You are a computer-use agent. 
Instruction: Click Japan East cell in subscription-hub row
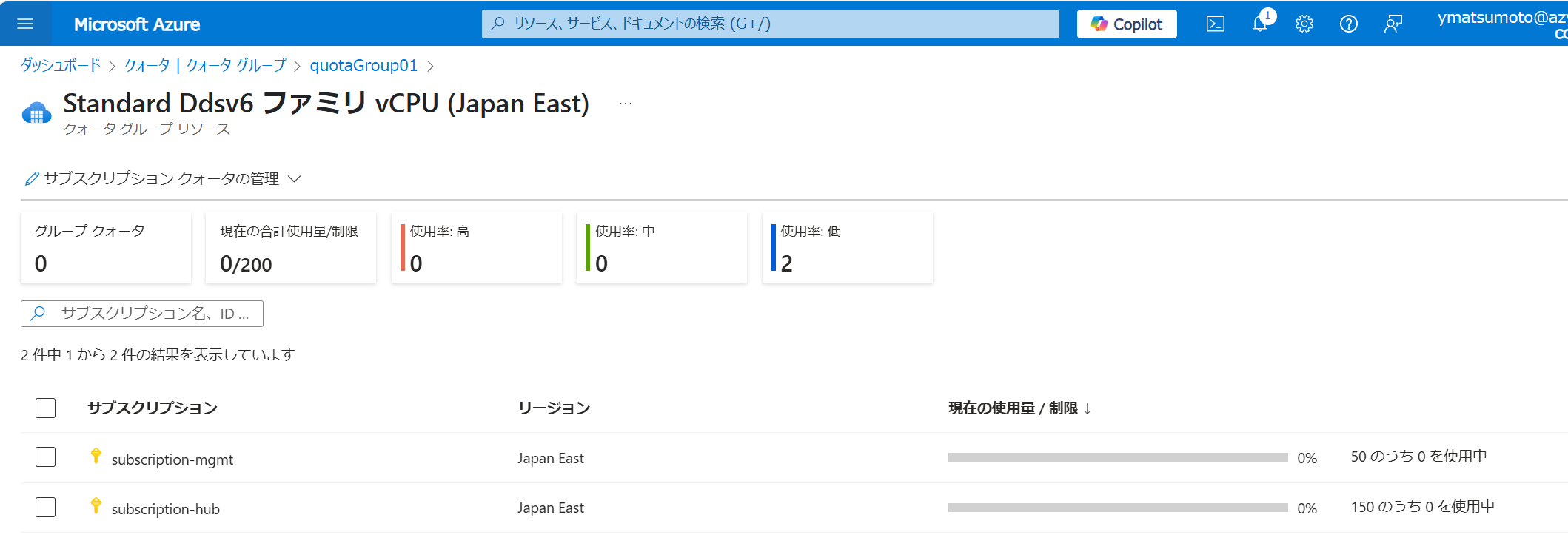click(551, 508)
